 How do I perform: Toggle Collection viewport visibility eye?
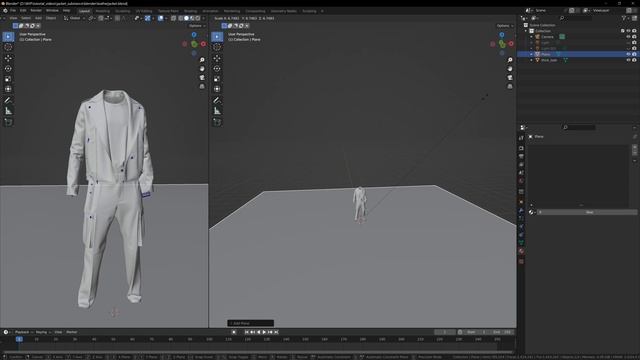(x=628, y=31)
